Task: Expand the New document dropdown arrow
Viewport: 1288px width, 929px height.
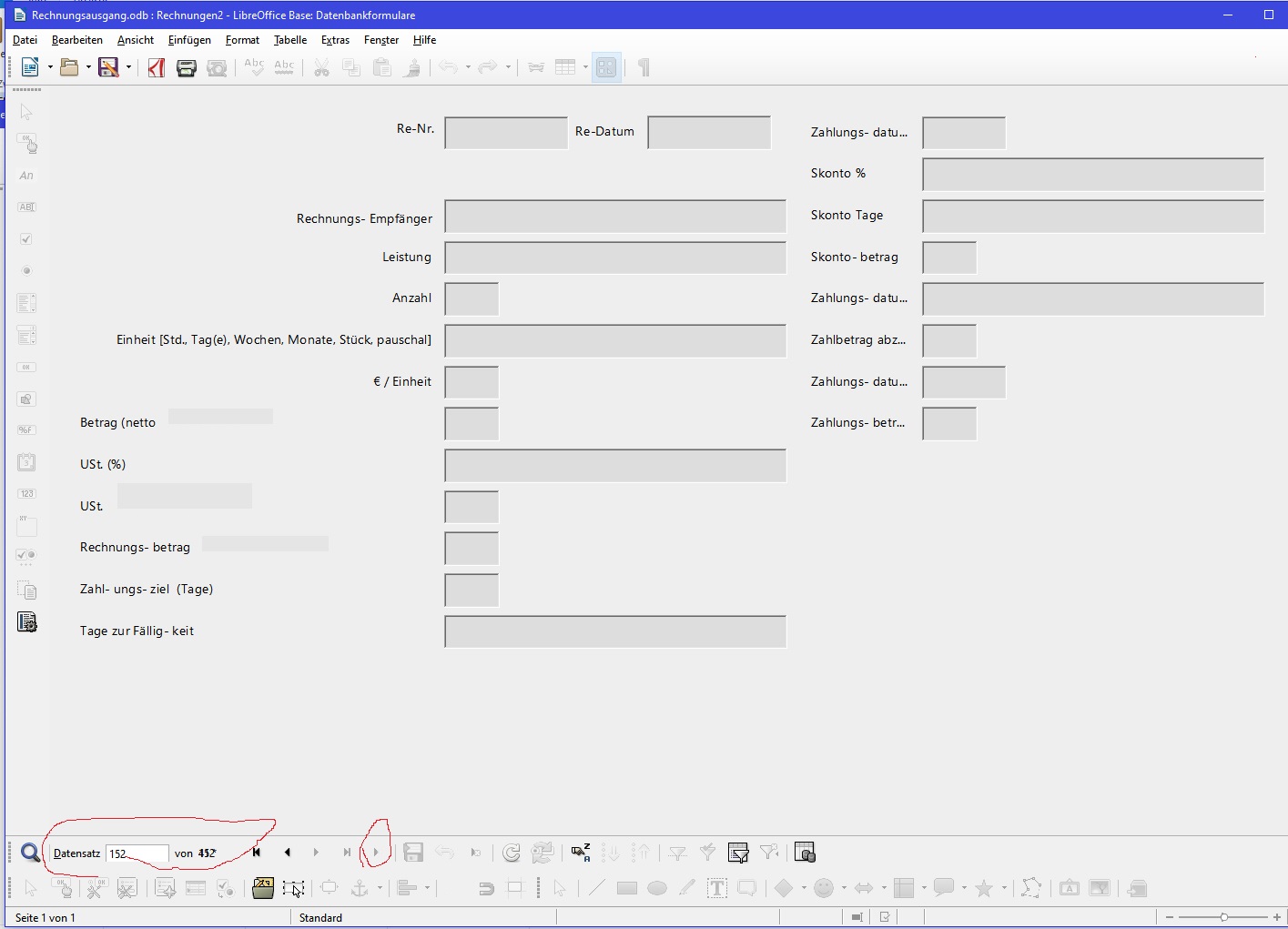Action: [x=50, y=67]
